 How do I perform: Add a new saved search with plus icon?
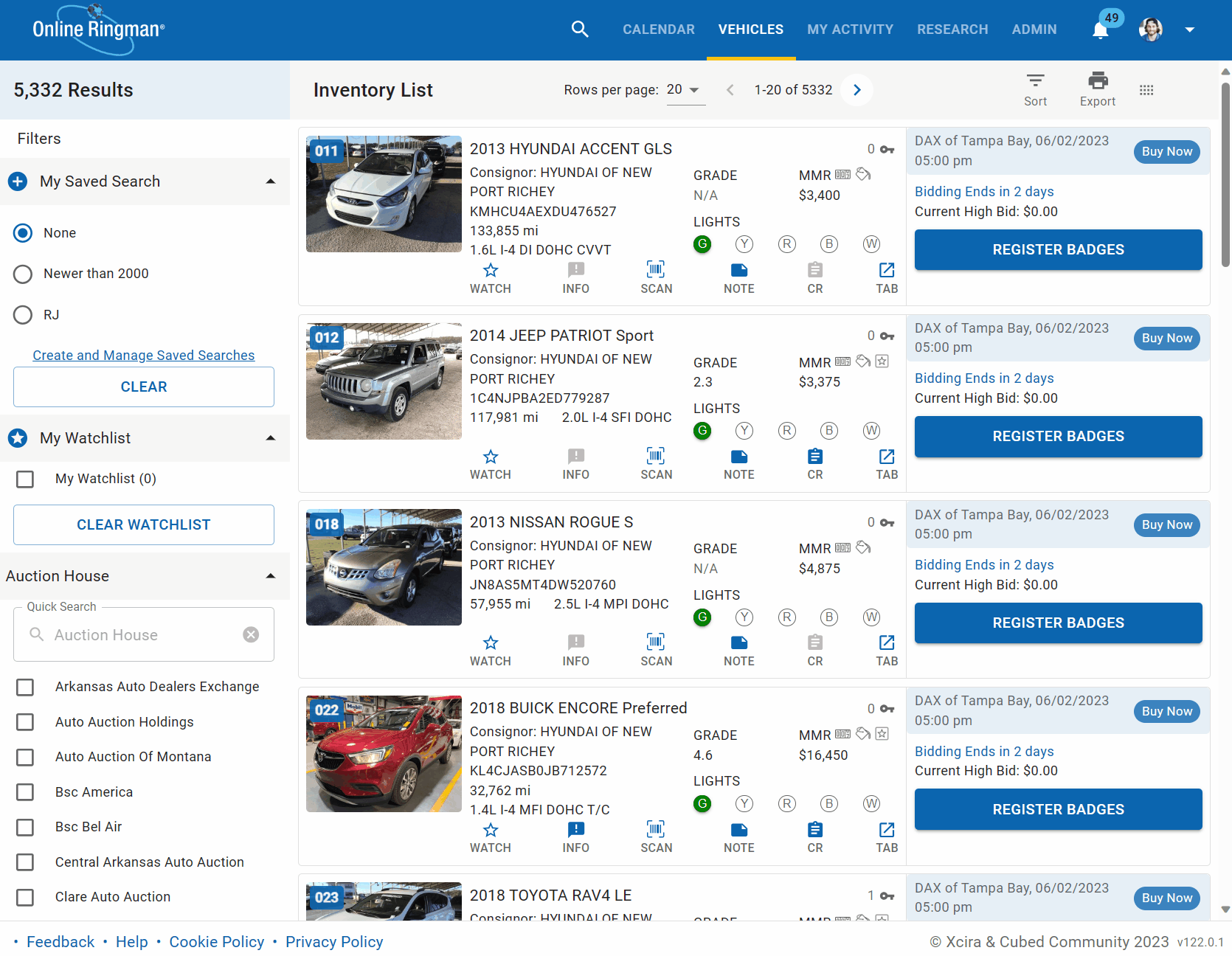pos(18,181)
